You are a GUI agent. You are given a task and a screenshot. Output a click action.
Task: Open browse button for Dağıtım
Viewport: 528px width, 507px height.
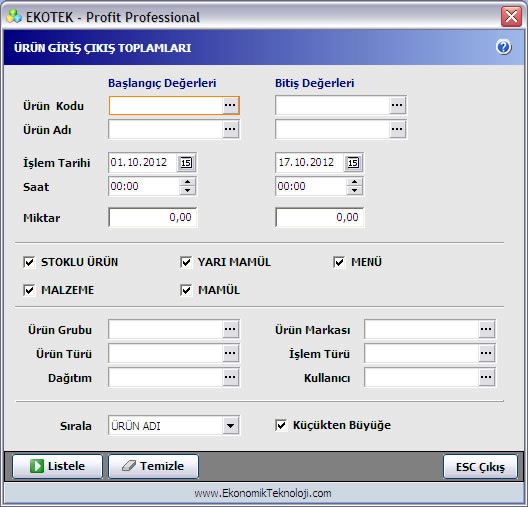click(230, 377)
